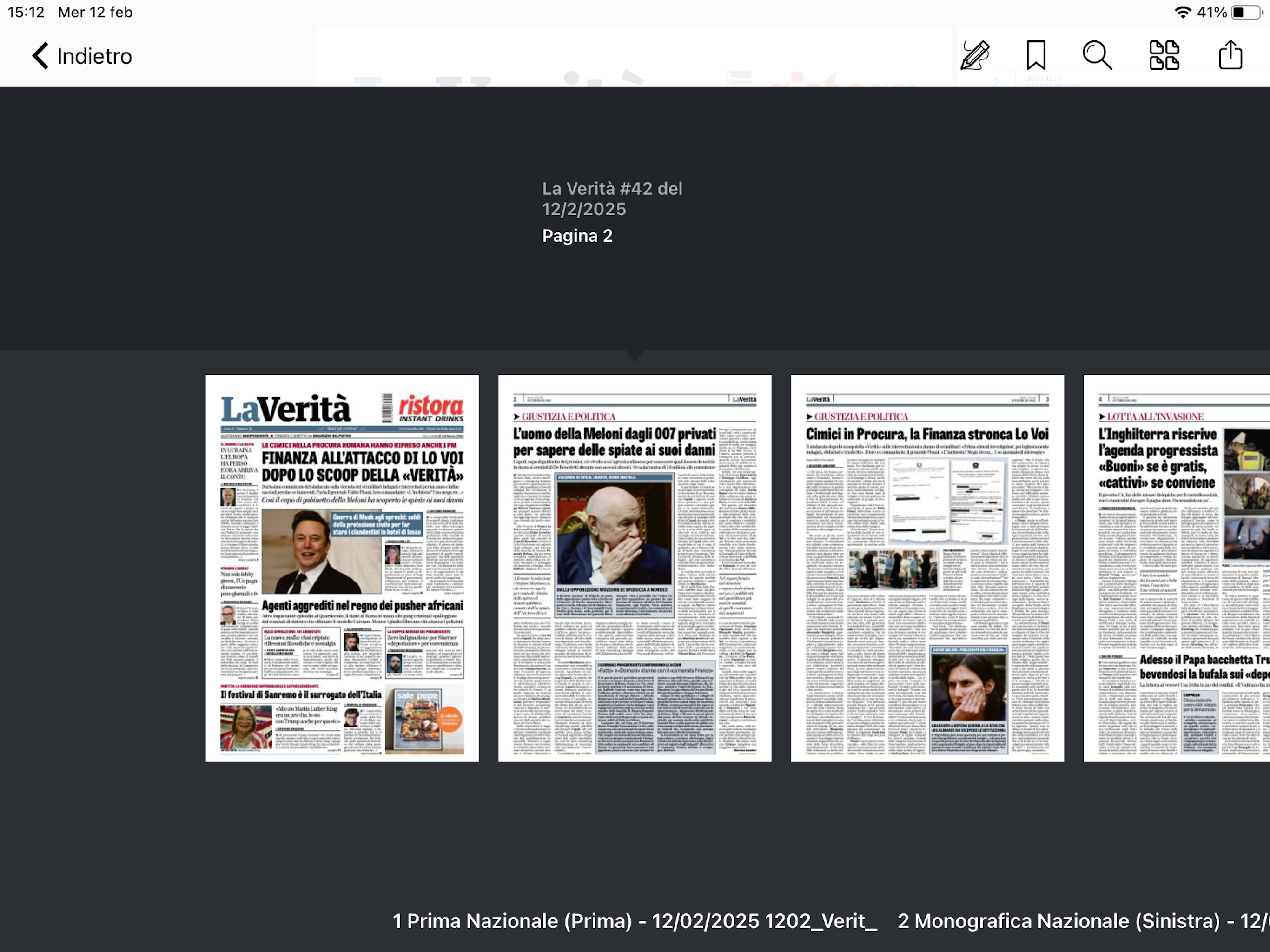Open page 2 Giustizia e Politica thumbnail
Image resolution: width=1270 pixels, height=952 pixels.
(x=635, y=568)
